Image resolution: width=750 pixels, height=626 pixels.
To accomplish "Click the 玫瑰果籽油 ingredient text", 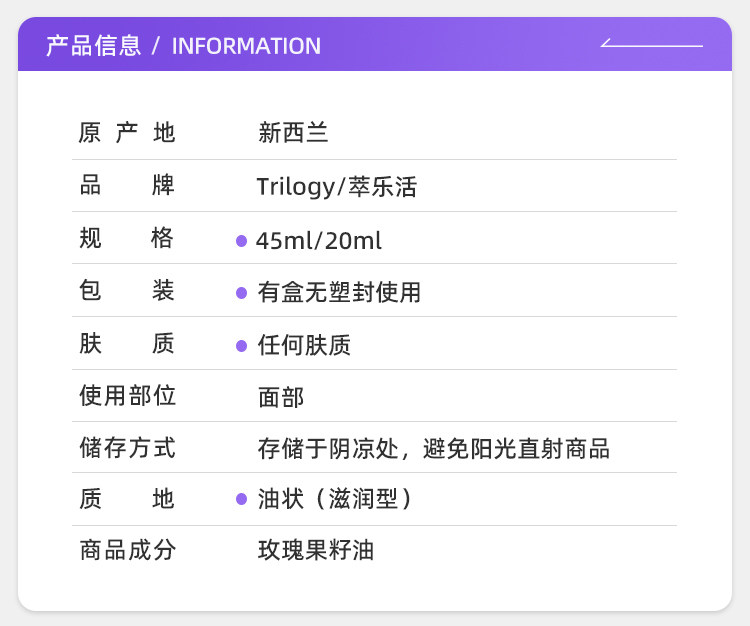I will click(x=316, y=550).
